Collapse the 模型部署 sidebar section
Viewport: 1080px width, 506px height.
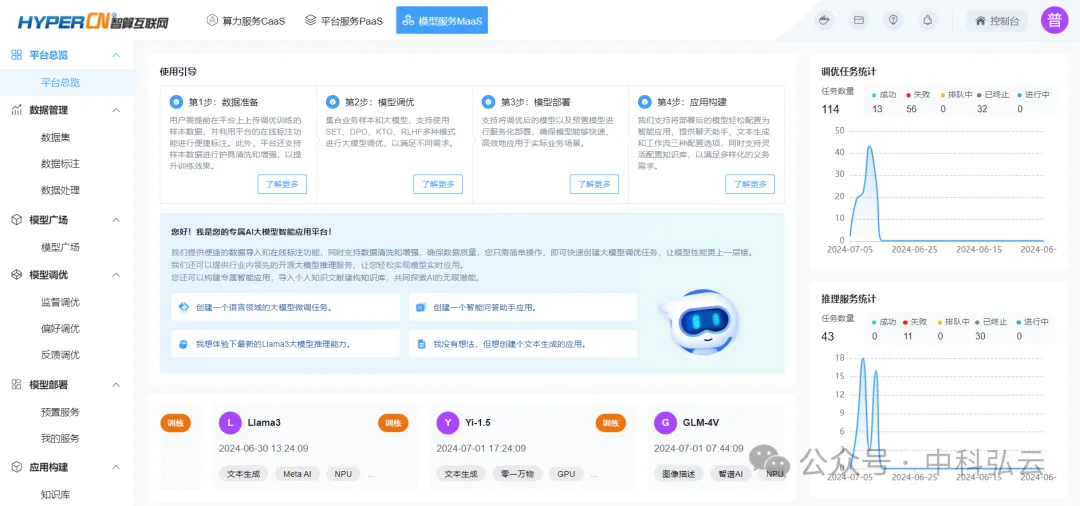pyautogui.click(x=116, y=385)
